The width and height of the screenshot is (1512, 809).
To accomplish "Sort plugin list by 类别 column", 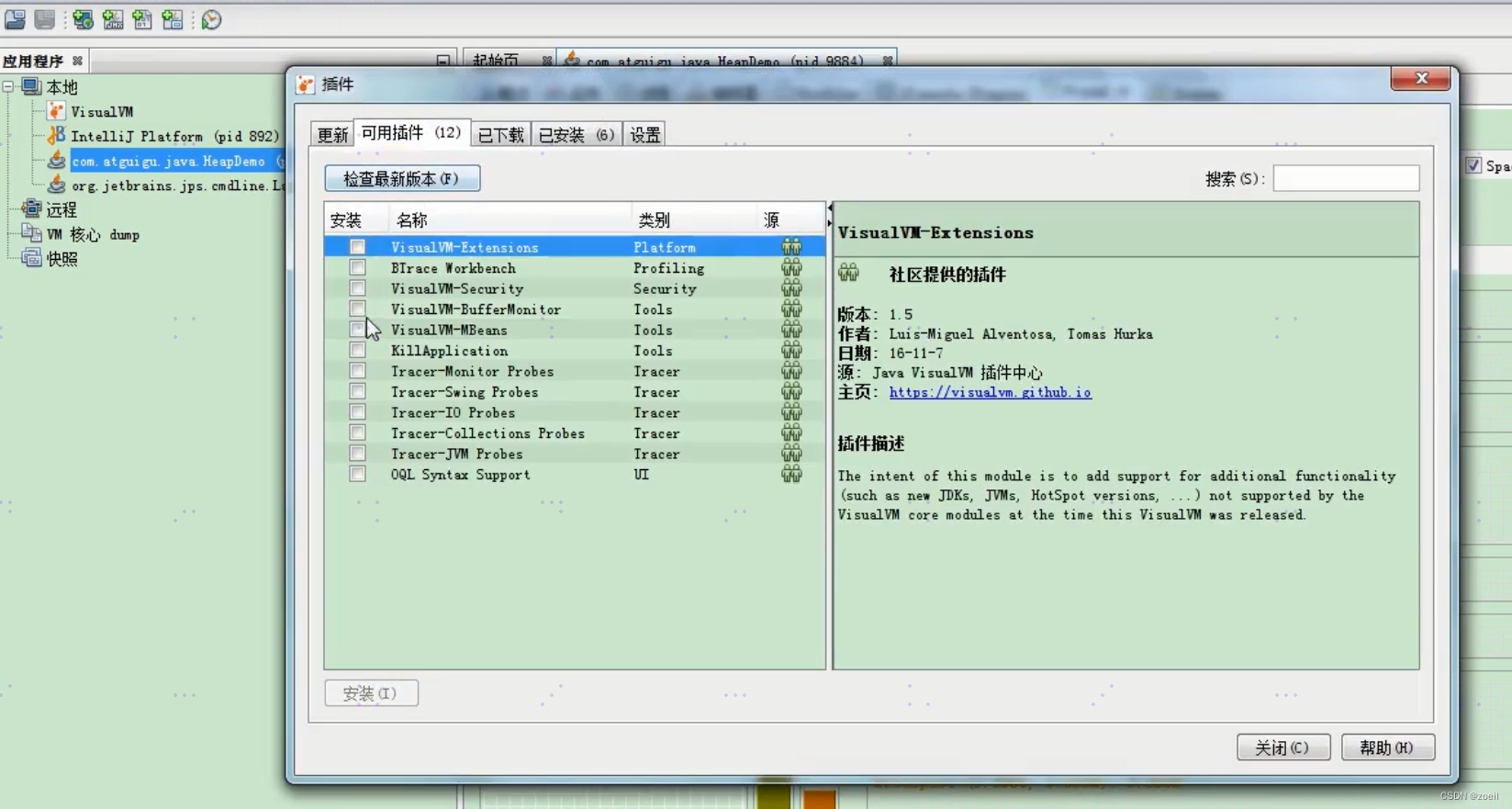I will pyautogui.click(x=693, y=220).
